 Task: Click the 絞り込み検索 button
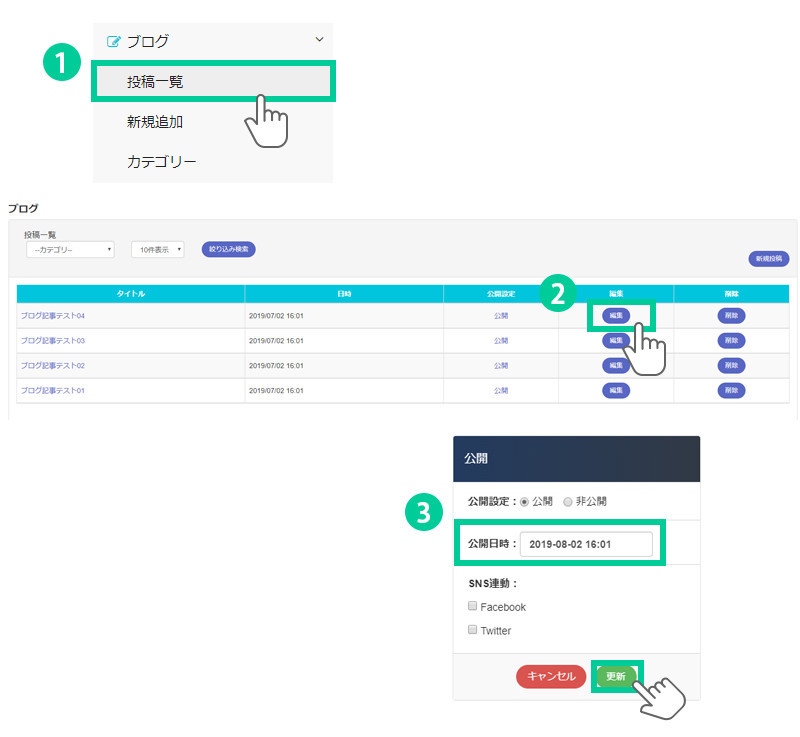click(228, 248)
